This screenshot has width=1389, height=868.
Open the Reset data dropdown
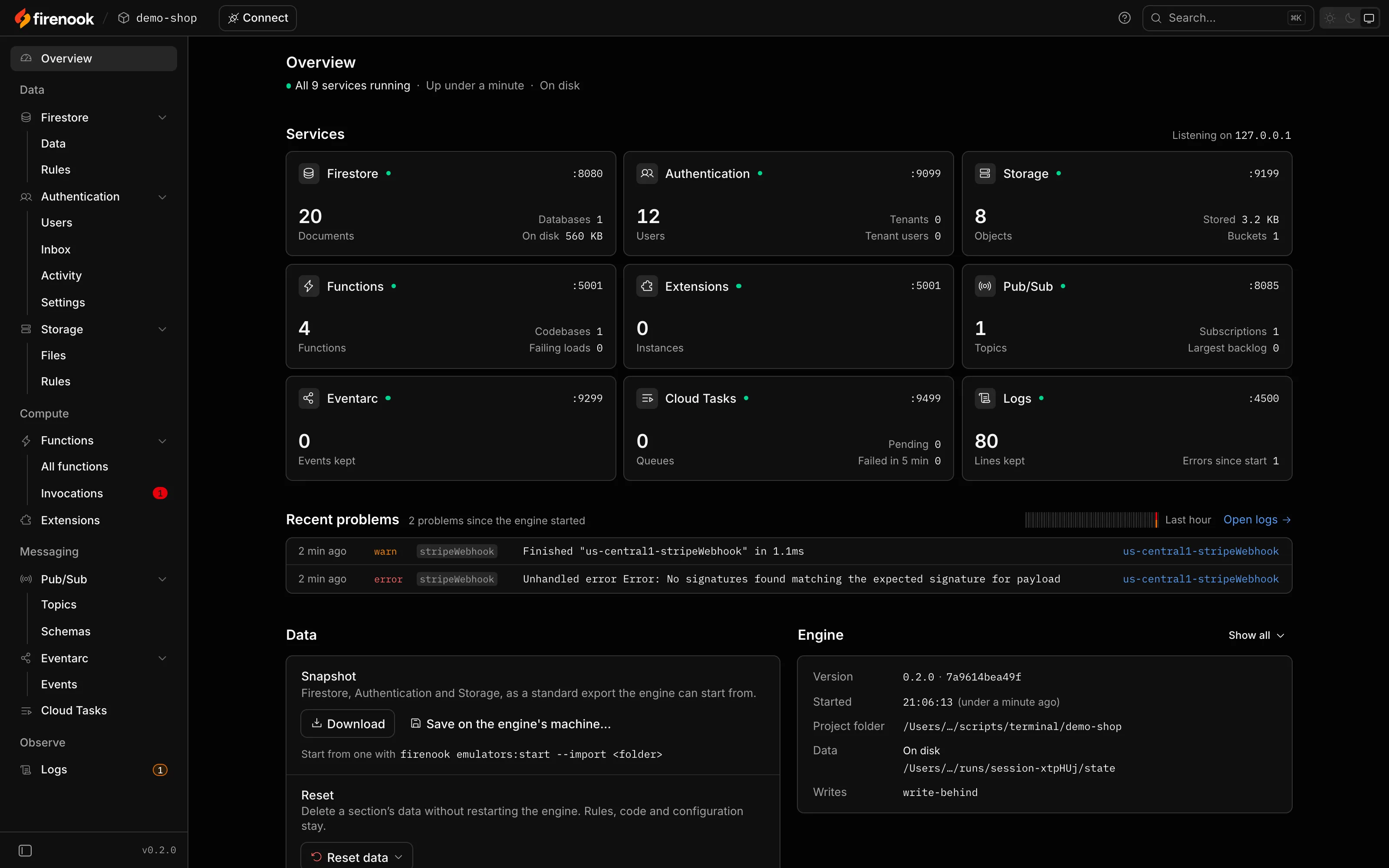point(356,857)
